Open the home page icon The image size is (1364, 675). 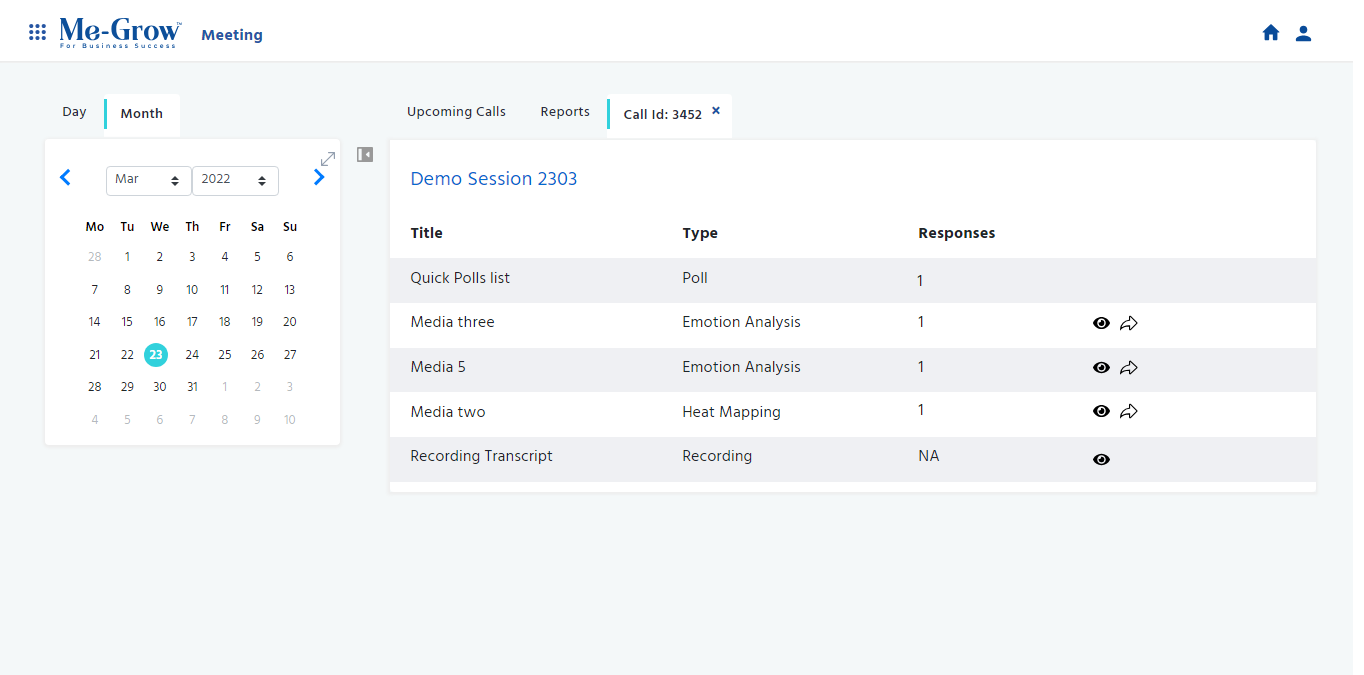pyautogui.click(x=1271, y=31)
